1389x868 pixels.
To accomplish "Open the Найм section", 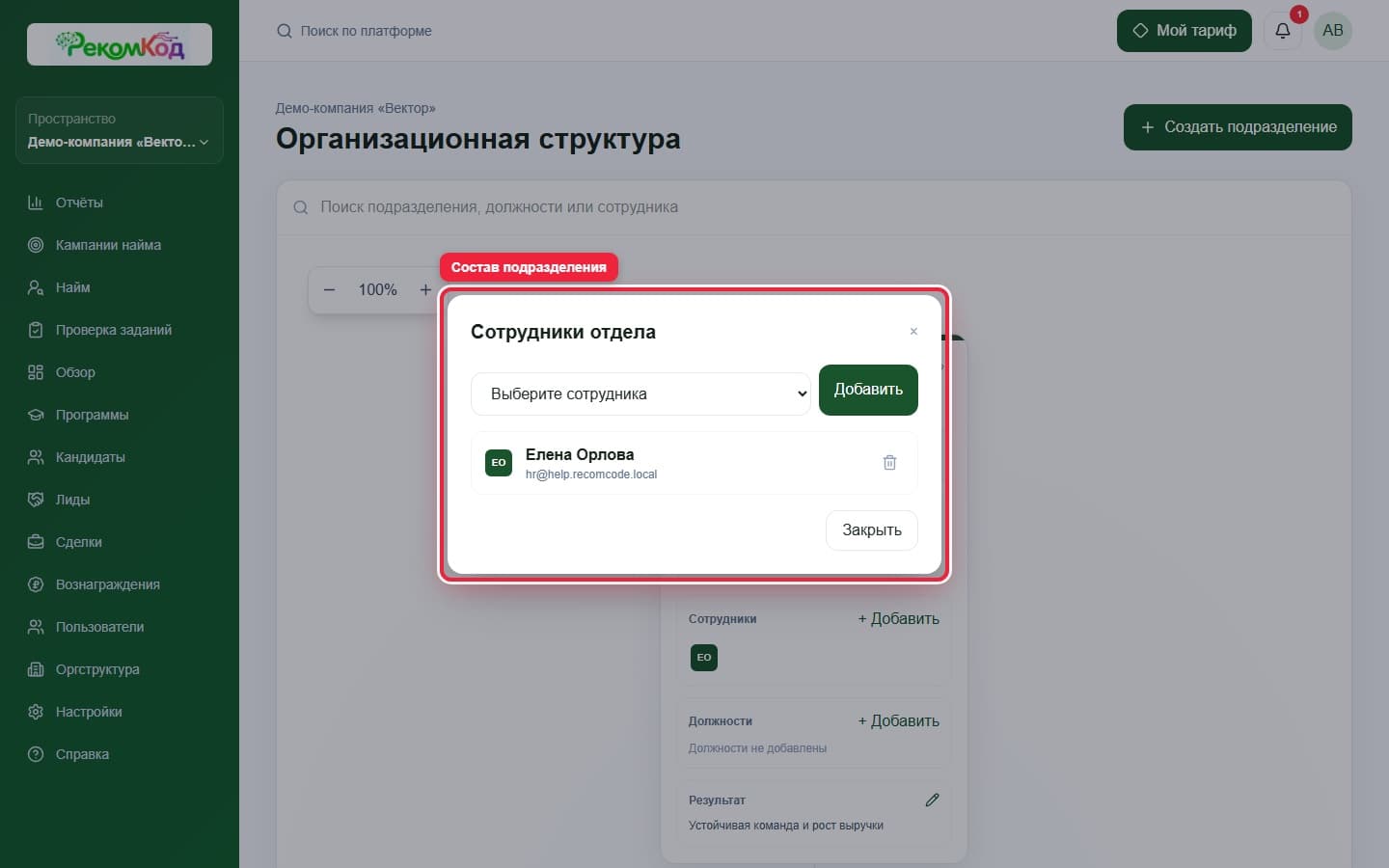I will (120, 287).
